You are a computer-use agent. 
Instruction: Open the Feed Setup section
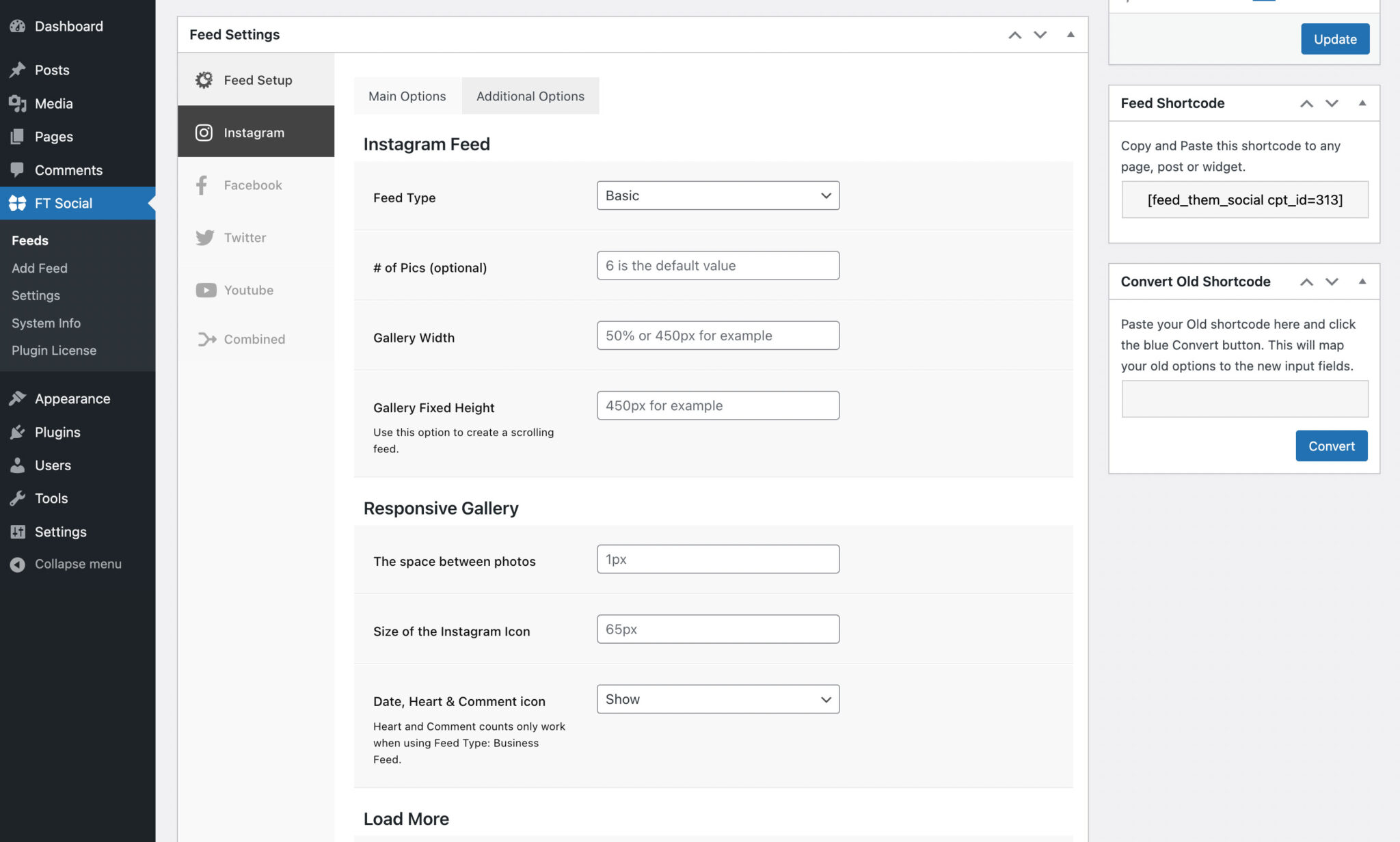pos(256,80)
